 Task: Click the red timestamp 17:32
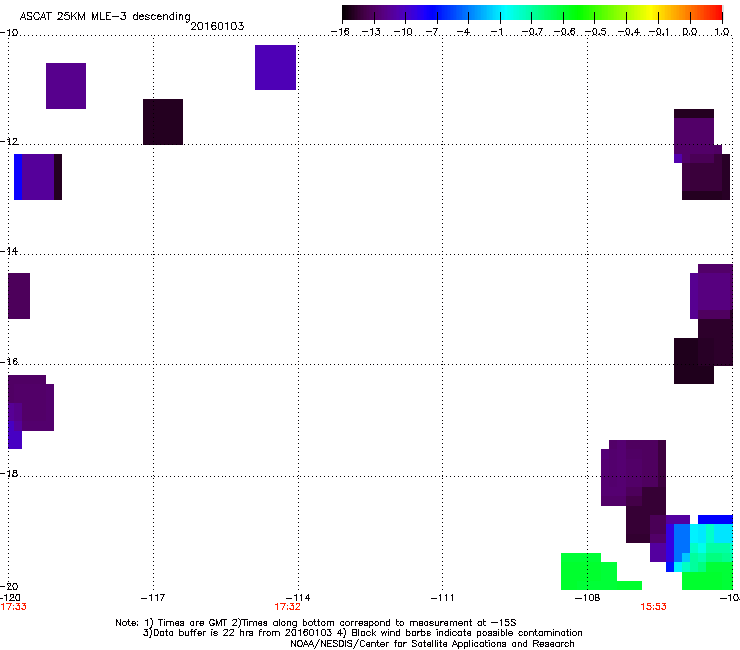pyautogui.click(x=287, y=607)
